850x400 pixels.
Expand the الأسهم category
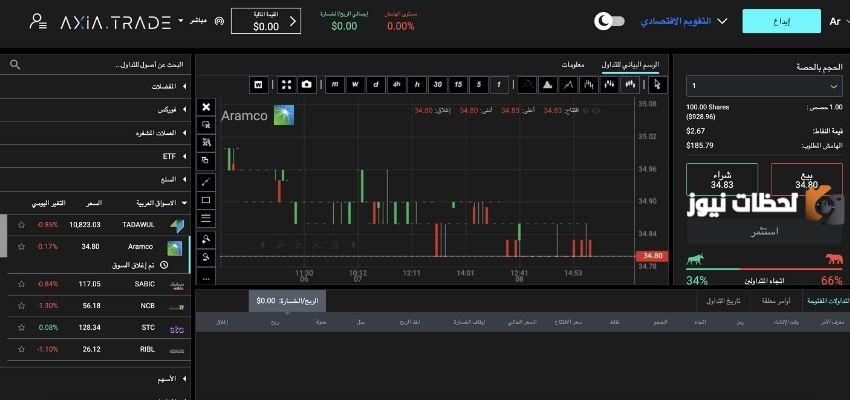95,380
